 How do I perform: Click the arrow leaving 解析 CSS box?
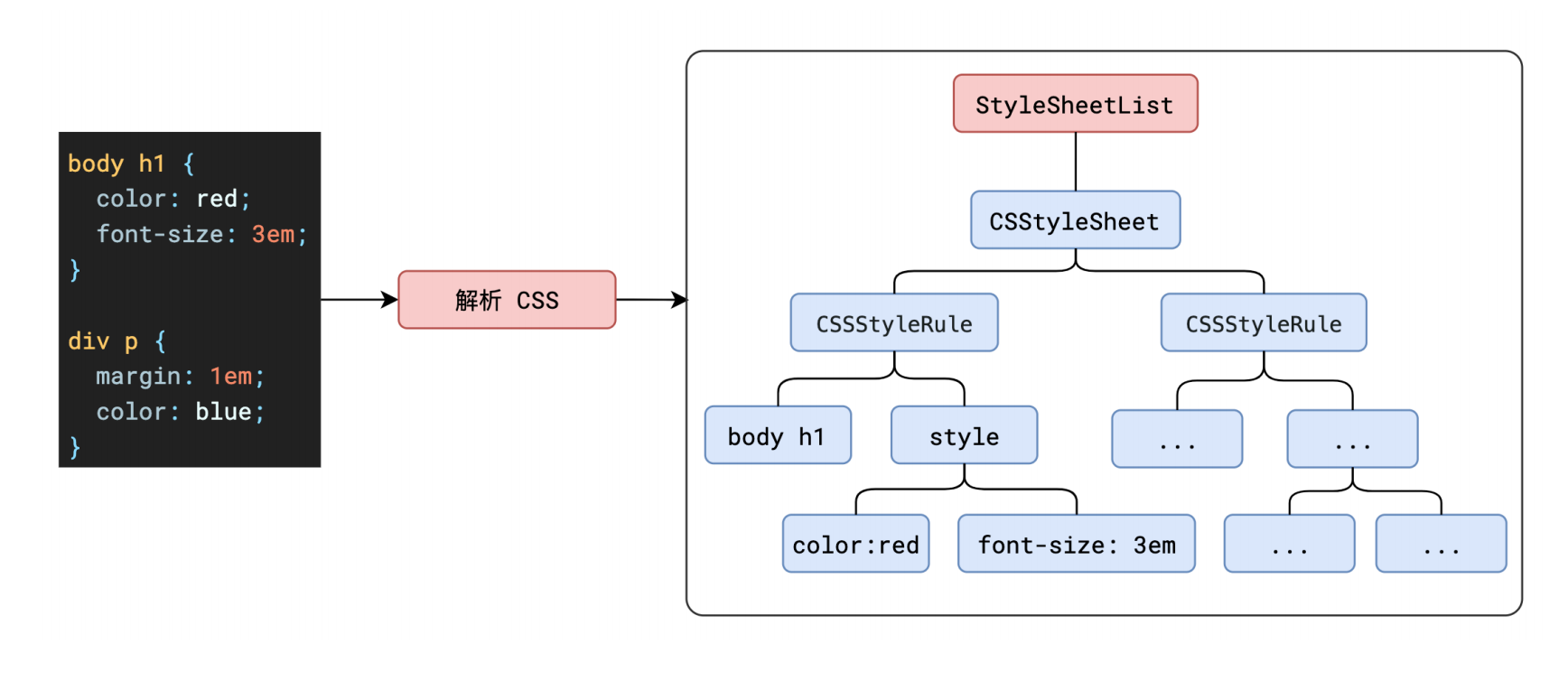651,300
